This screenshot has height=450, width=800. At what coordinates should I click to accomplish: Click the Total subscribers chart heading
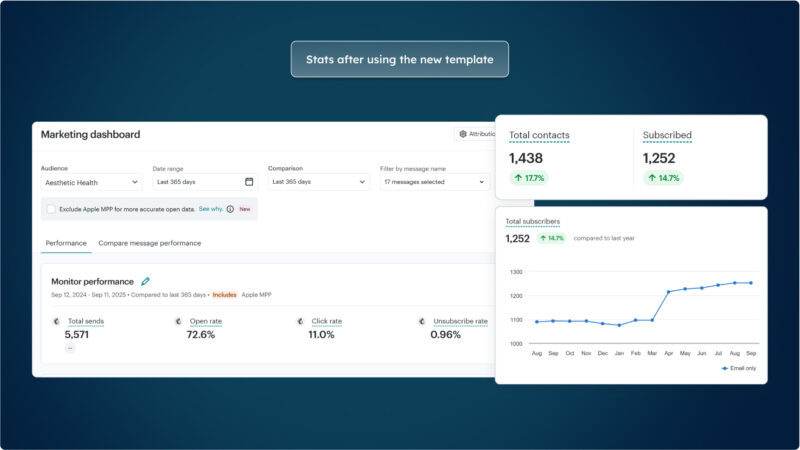[x=532, y=221]
